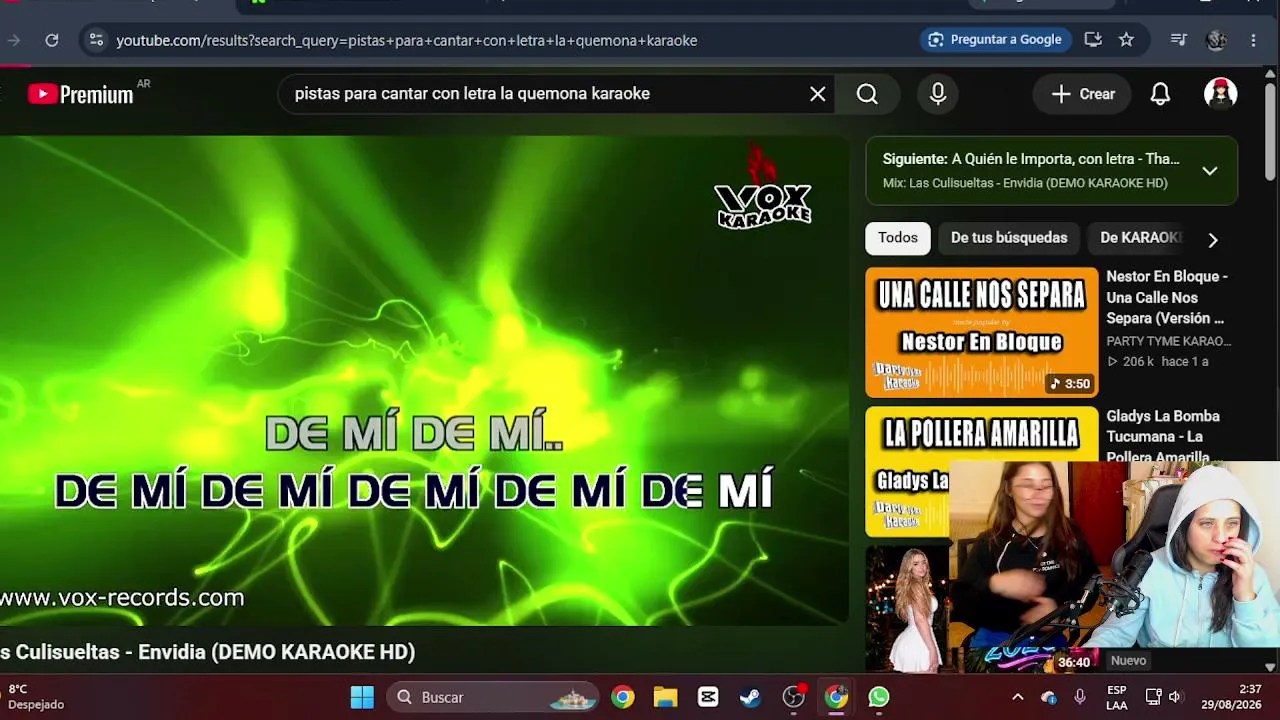This screenshot has width=1280, height=720.
Task: Click the YouTube URL in address bar
Action: (x=406, y=41)
